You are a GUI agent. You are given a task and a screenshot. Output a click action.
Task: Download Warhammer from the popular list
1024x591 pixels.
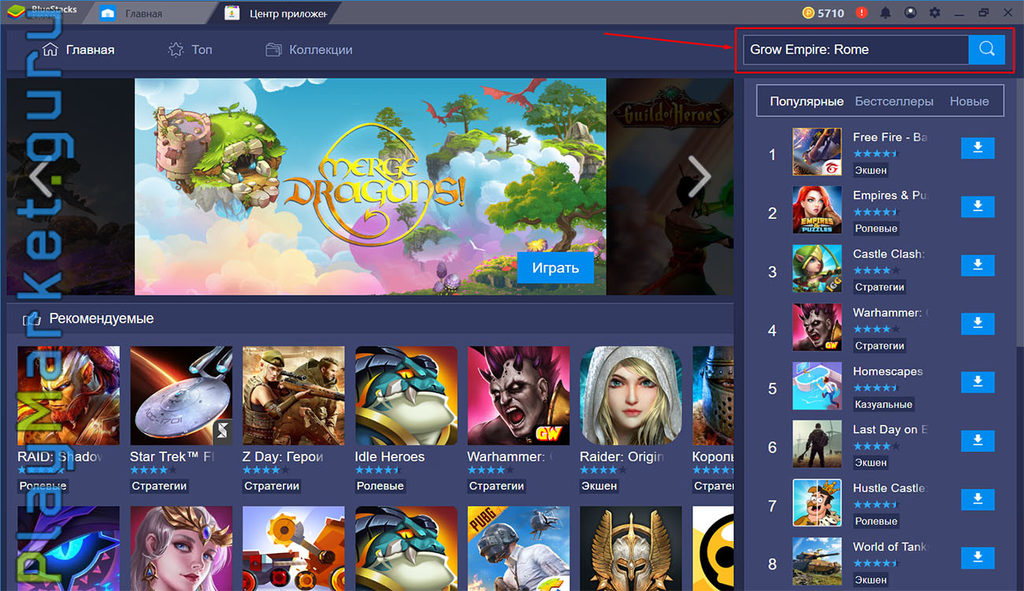click(x=978, y=323)
